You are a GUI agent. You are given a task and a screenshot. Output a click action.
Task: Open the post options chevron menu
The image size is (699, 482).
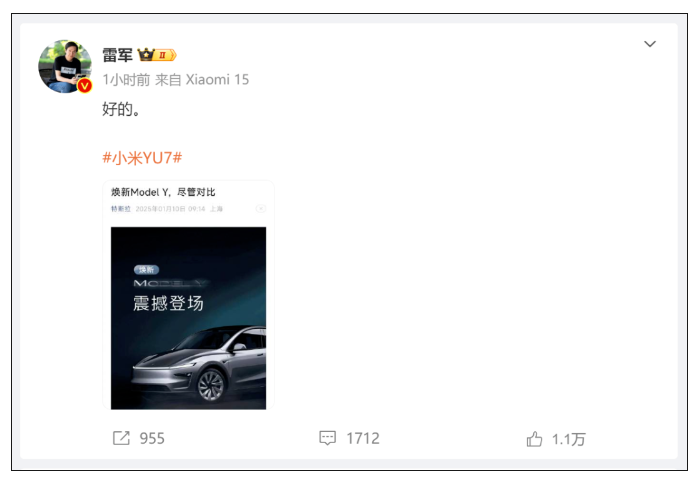pyautogui.click(x=650, y=44)
